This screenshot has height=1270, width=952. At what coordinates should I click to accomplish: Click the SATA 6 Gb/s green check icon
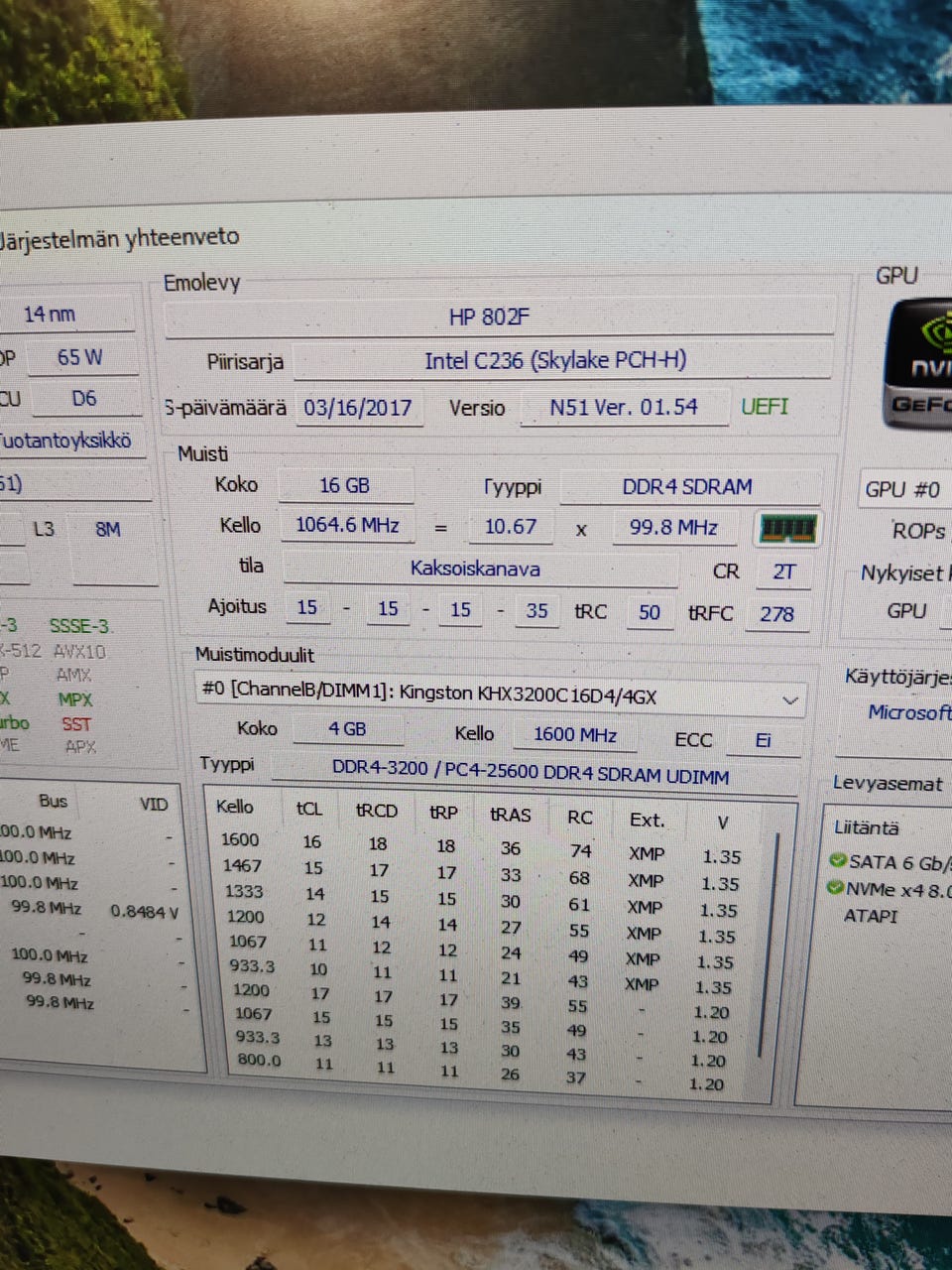click(838, 860)
